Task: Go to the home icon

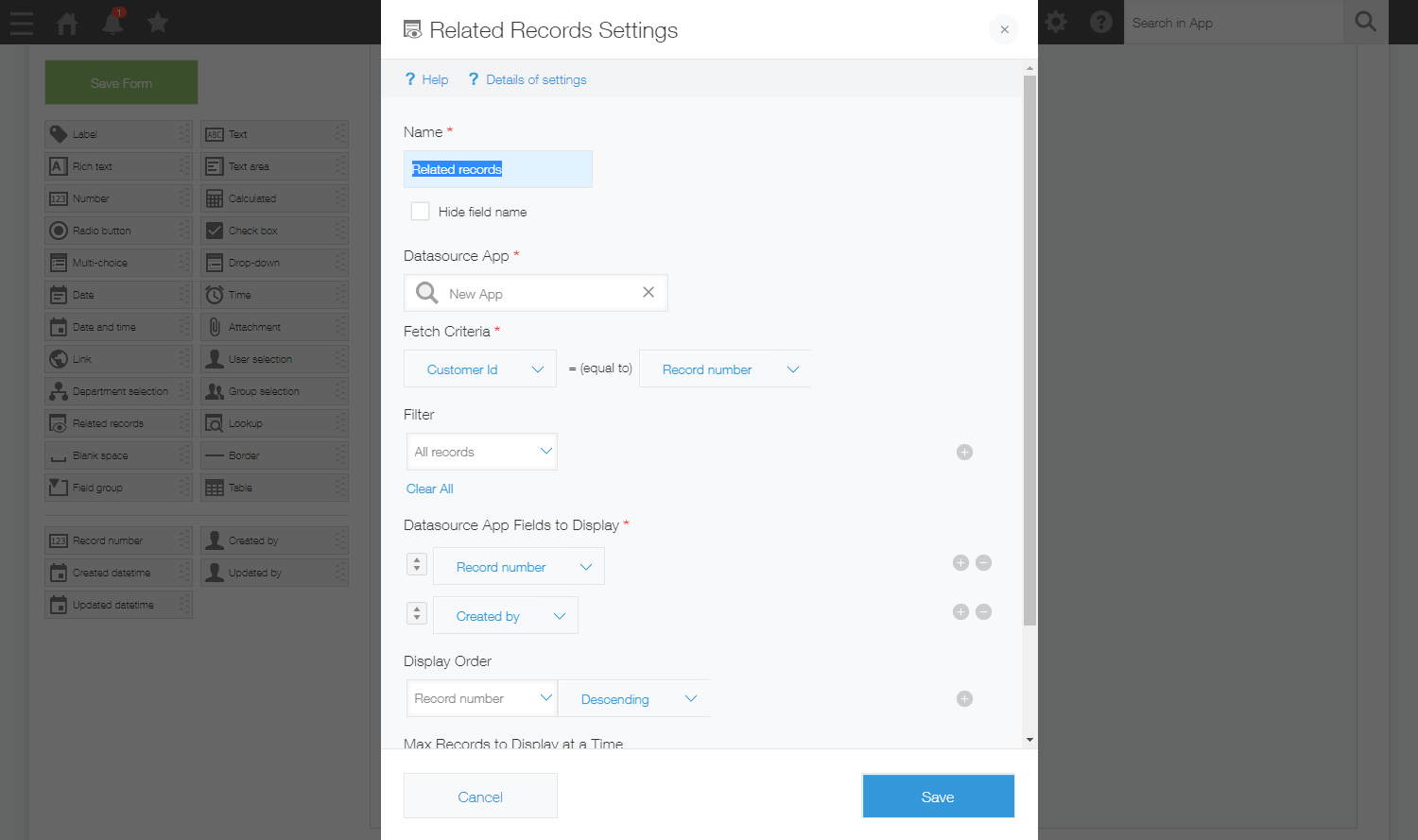Action: 67,23
